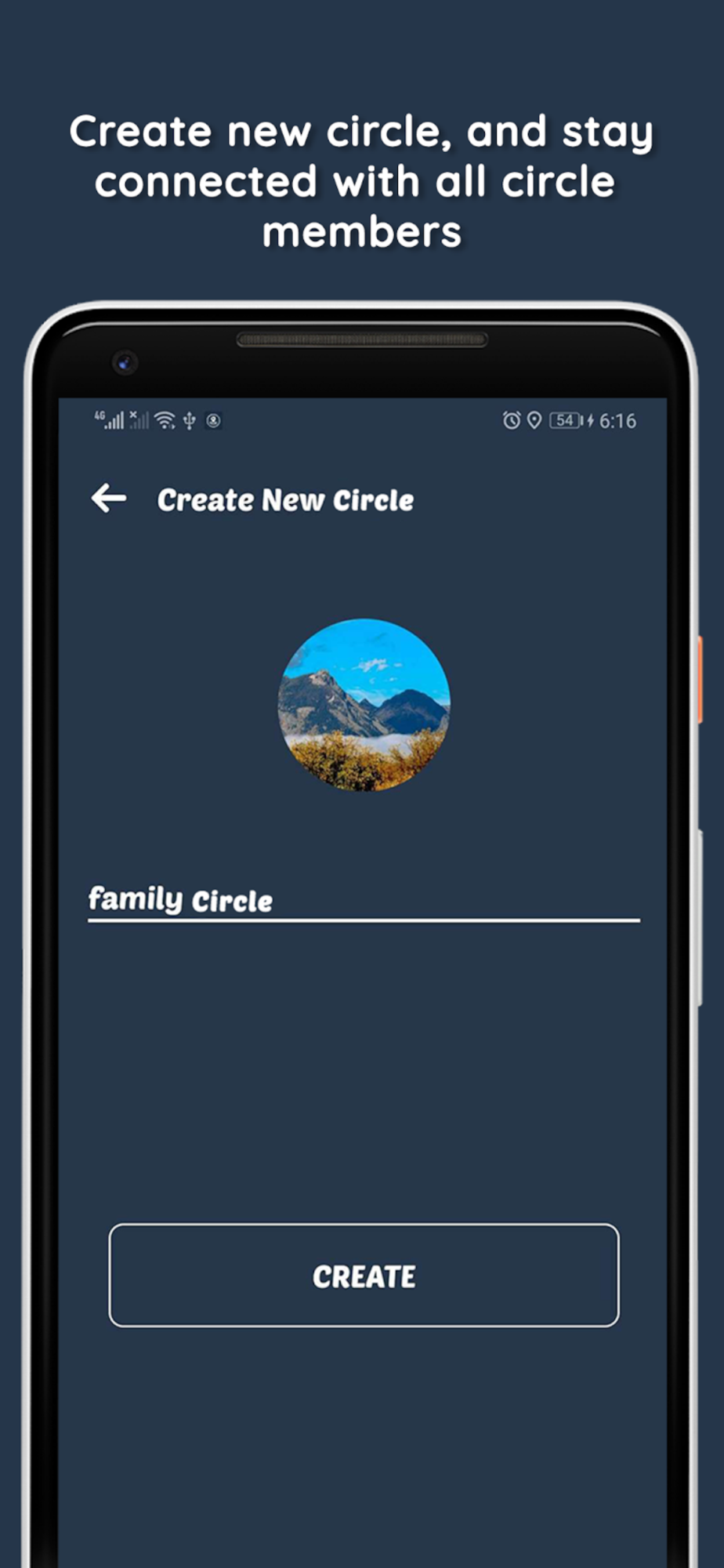724x1568 pixels.
Task: Click the no-service SIM signal icon
Action: pyautogui.click(x=139, y=420)
